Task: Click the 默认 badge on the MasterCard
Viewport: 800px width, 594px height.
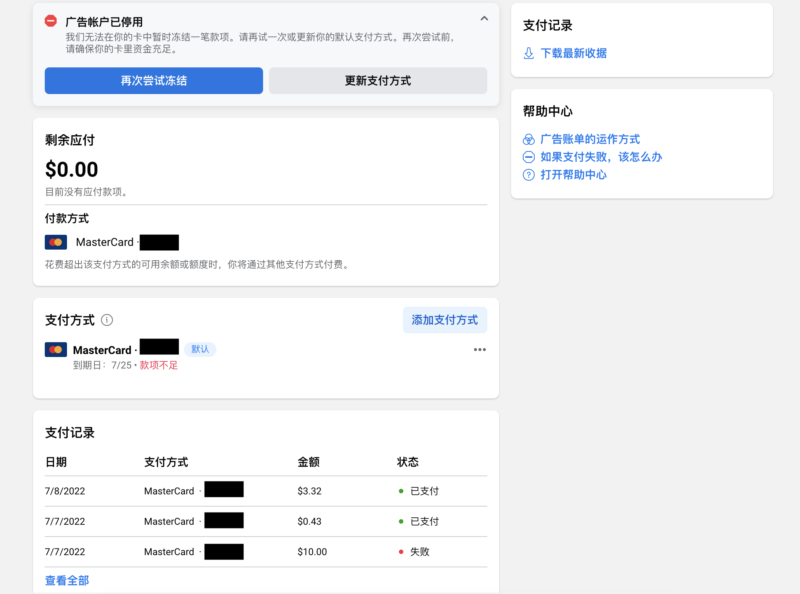Action: 200,349
